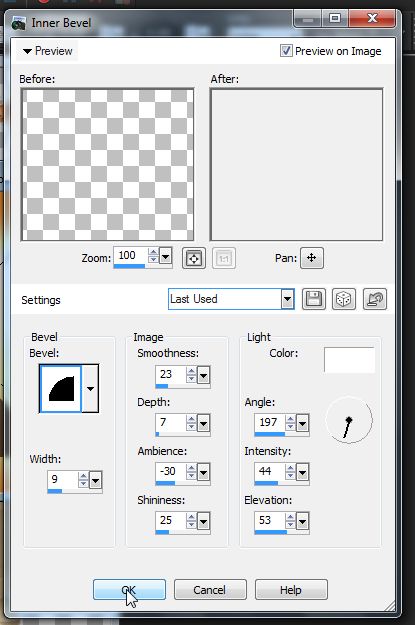Click the Cancel button
The image size is (415, 625).
[210, 590]
